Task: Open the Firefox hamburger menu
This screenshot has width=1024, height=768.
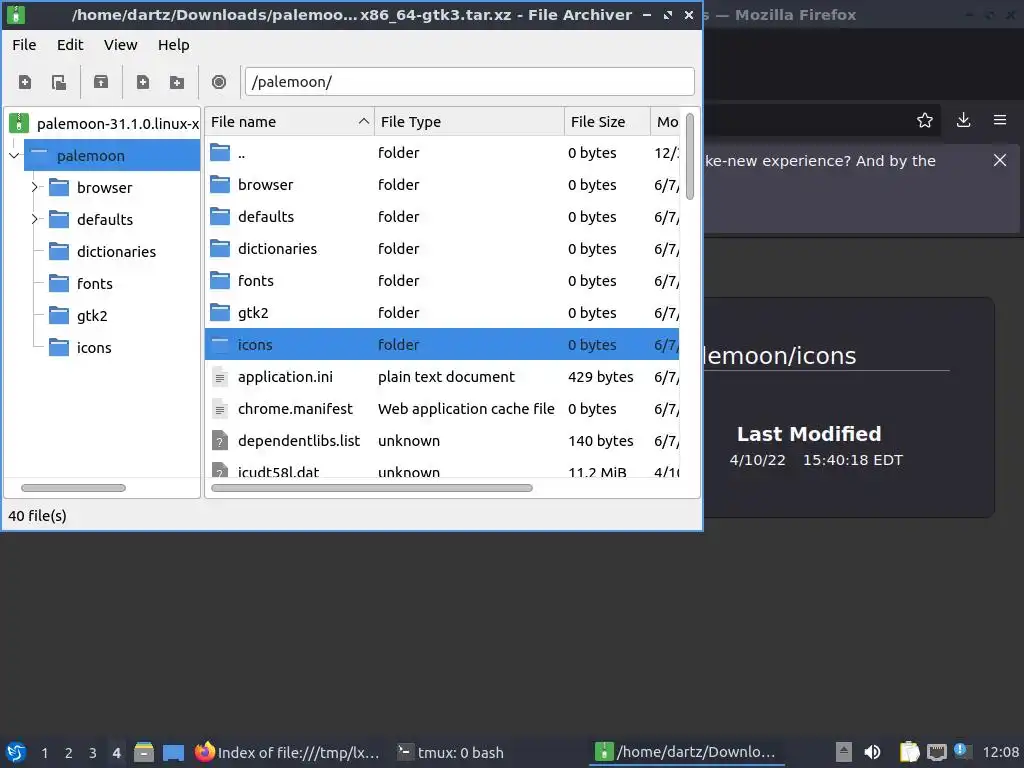Action: 1000,120
